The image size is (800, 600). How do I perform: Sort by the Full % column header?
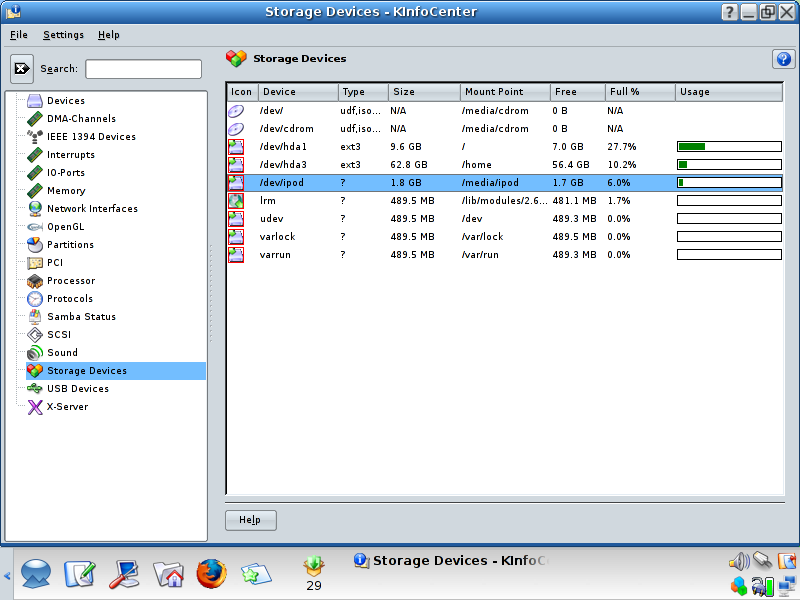(x=640, y=92)
